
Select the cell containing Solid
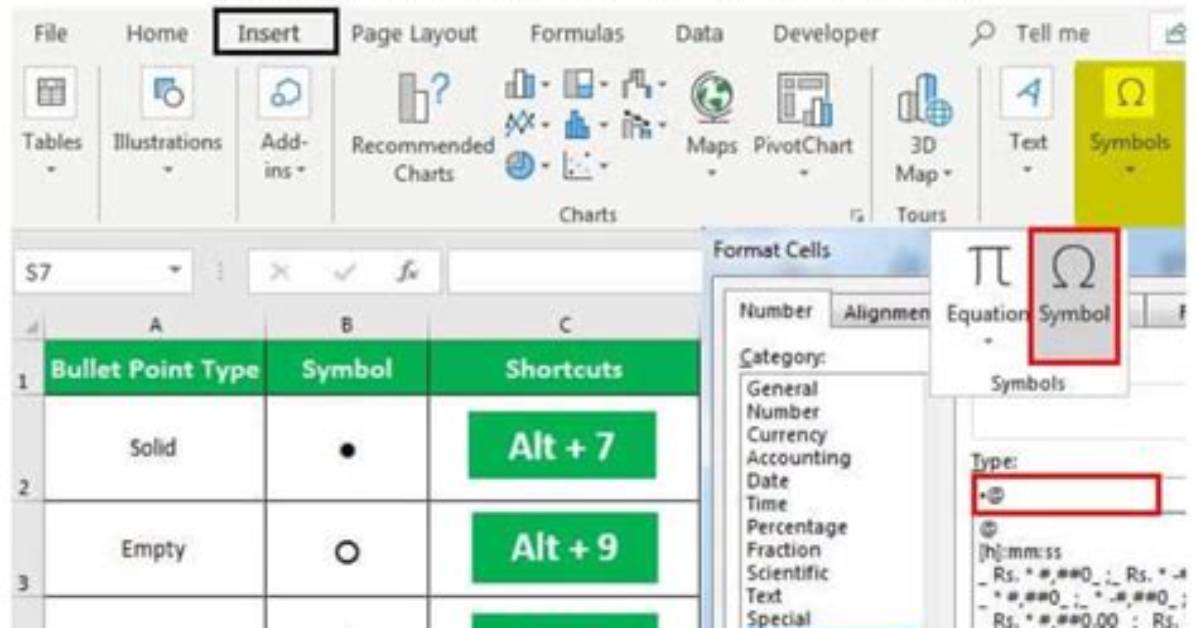click(155, 447)
